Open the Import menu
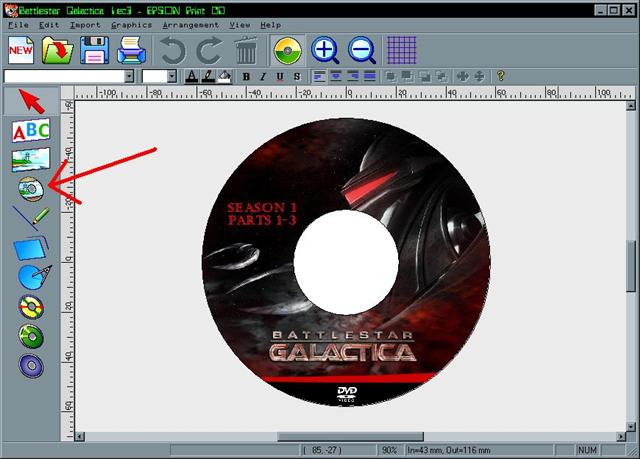The image size is (640, 459). [85, 25]
